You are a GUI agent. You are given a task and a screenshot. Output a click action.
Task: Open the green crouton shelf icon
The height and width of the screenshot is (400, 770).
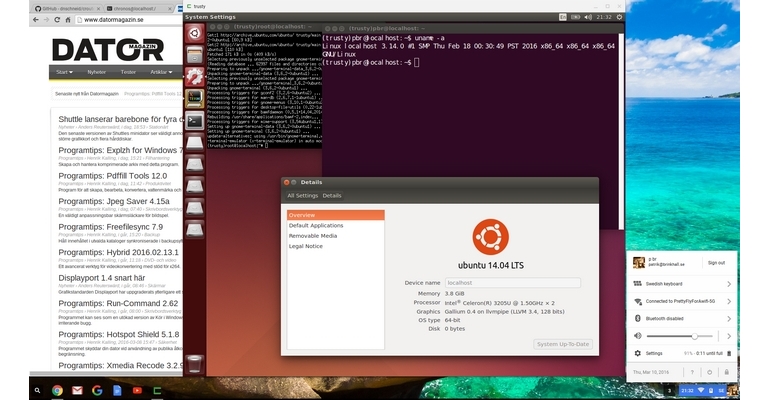point(157,391)
